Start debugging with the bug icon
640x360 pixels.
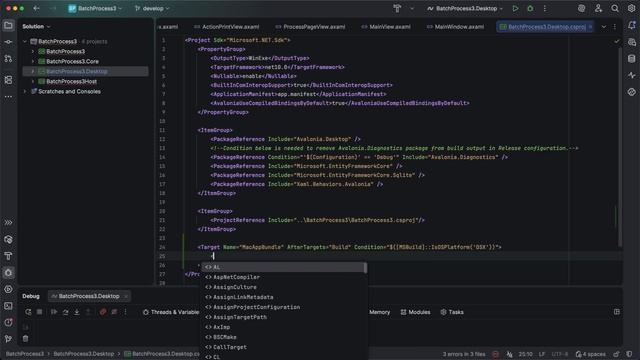click(530, 8)
